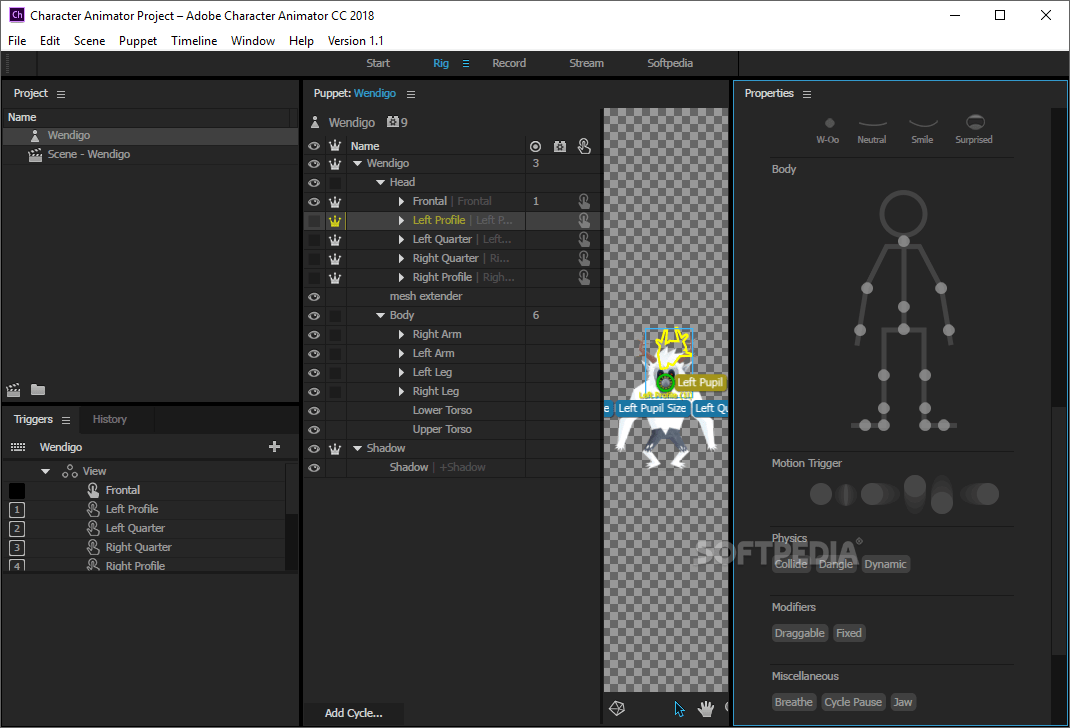Click the puppet figure icon next to Wendigo

click(315, 121)
